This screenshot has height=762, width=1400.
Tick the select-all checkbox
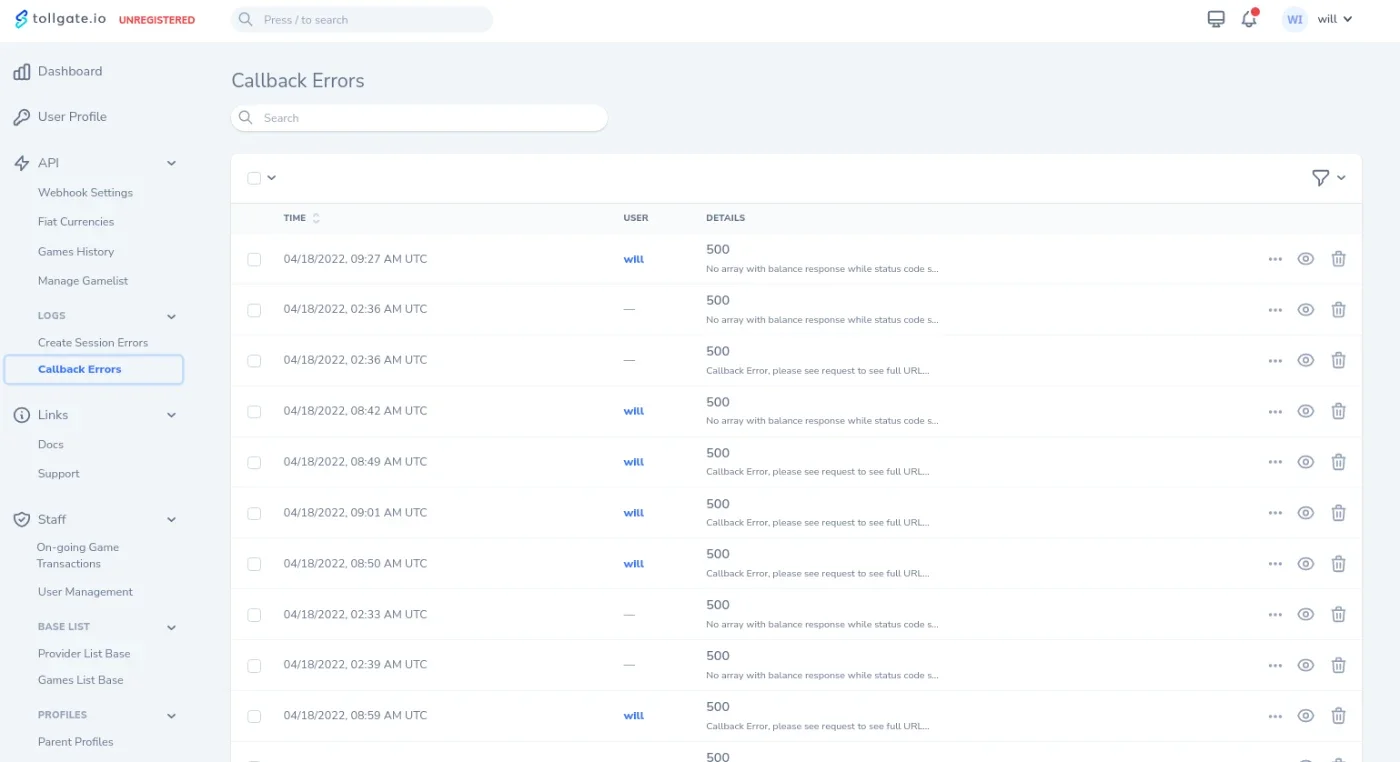[254, 178]
